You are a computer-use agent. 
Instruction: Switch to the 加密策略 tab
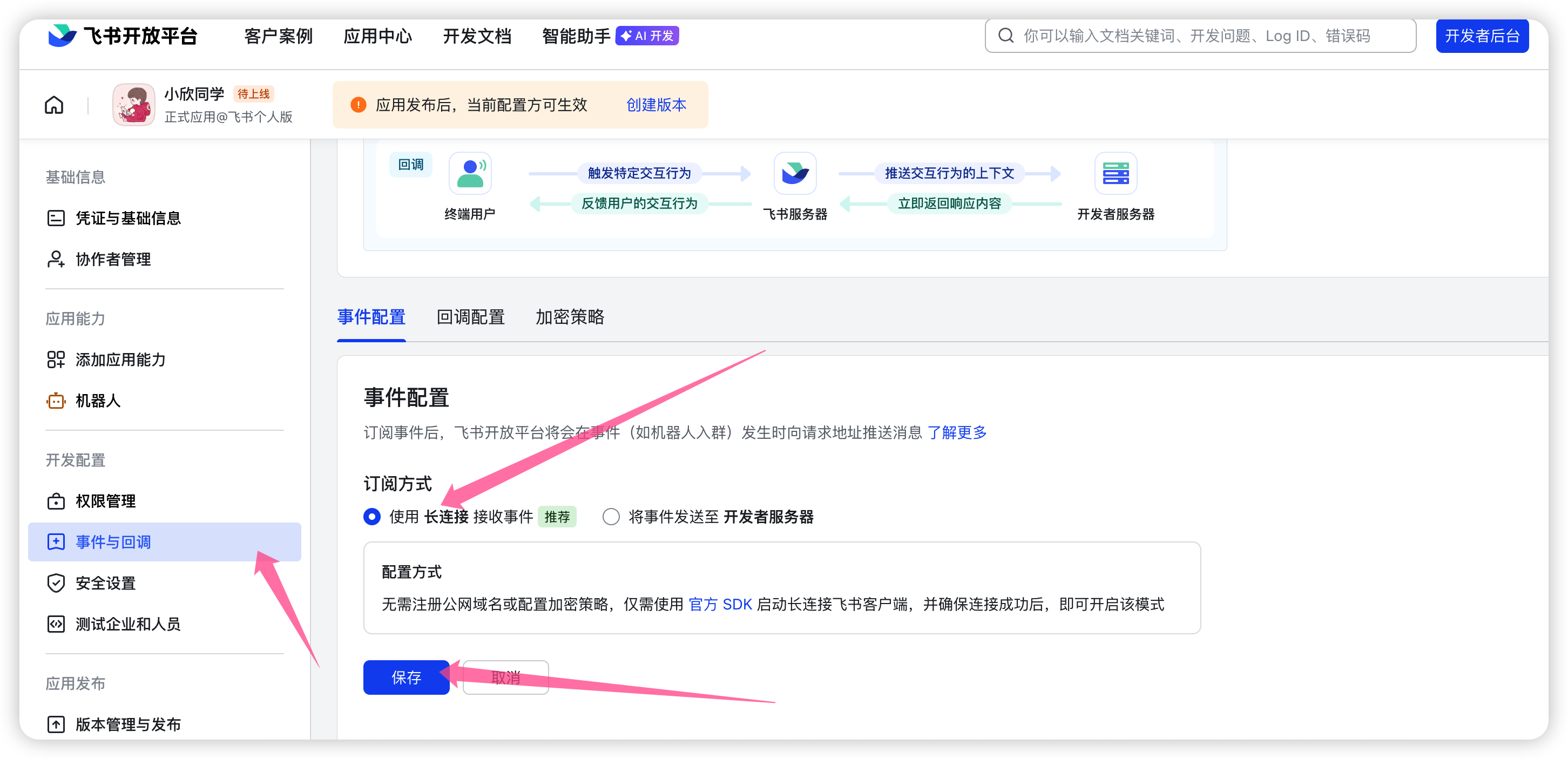point(569,317)
